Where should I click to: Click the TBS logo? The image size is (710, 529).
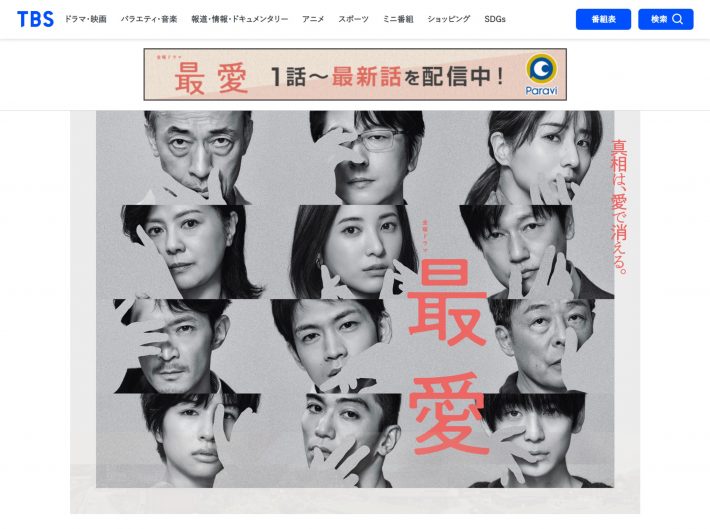(x=35, y=19)
